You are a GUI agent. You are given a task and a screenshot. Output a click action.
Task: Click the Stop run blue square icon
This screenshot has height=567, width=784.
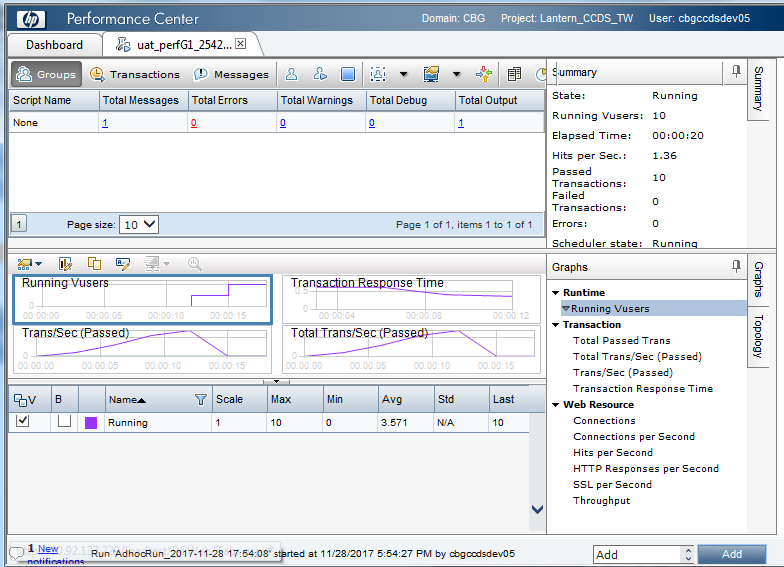click(348, 74)
